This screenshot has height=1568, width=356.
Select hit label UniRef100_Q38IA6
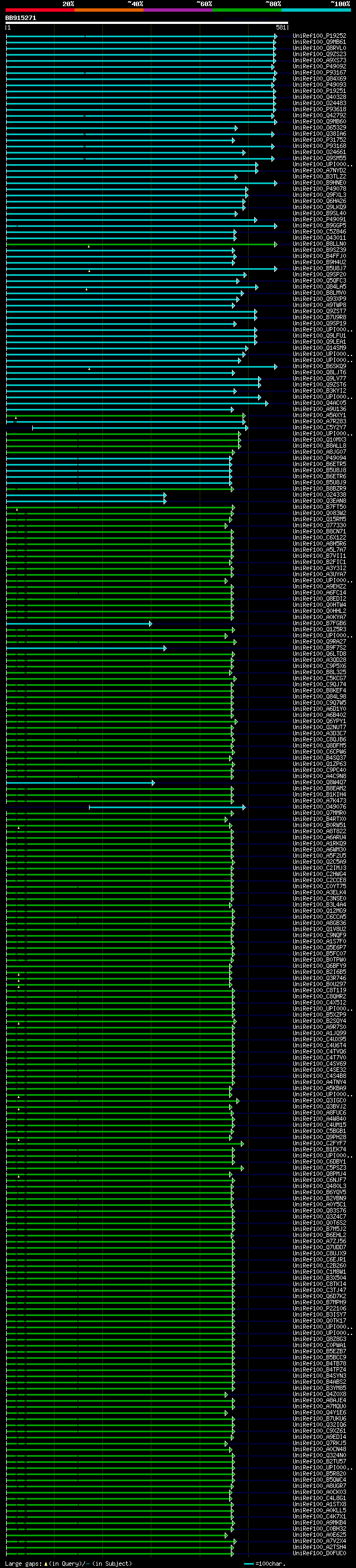(319, 134)
